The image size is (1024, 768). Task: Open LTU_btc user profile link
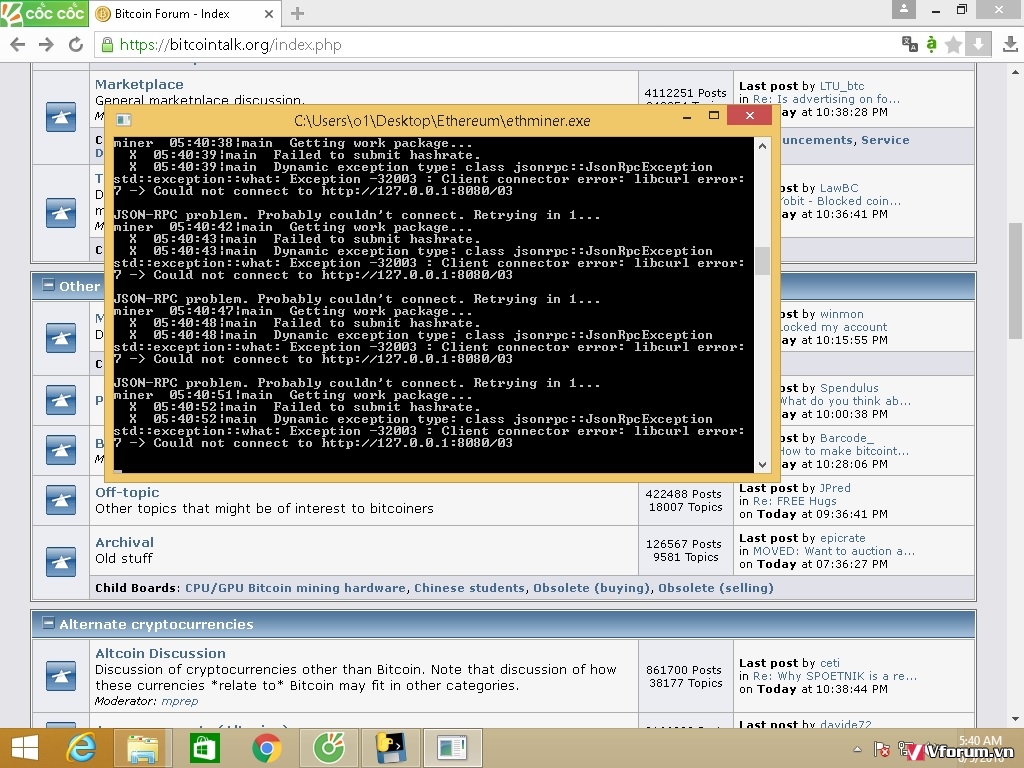click(x=842, y=86)
